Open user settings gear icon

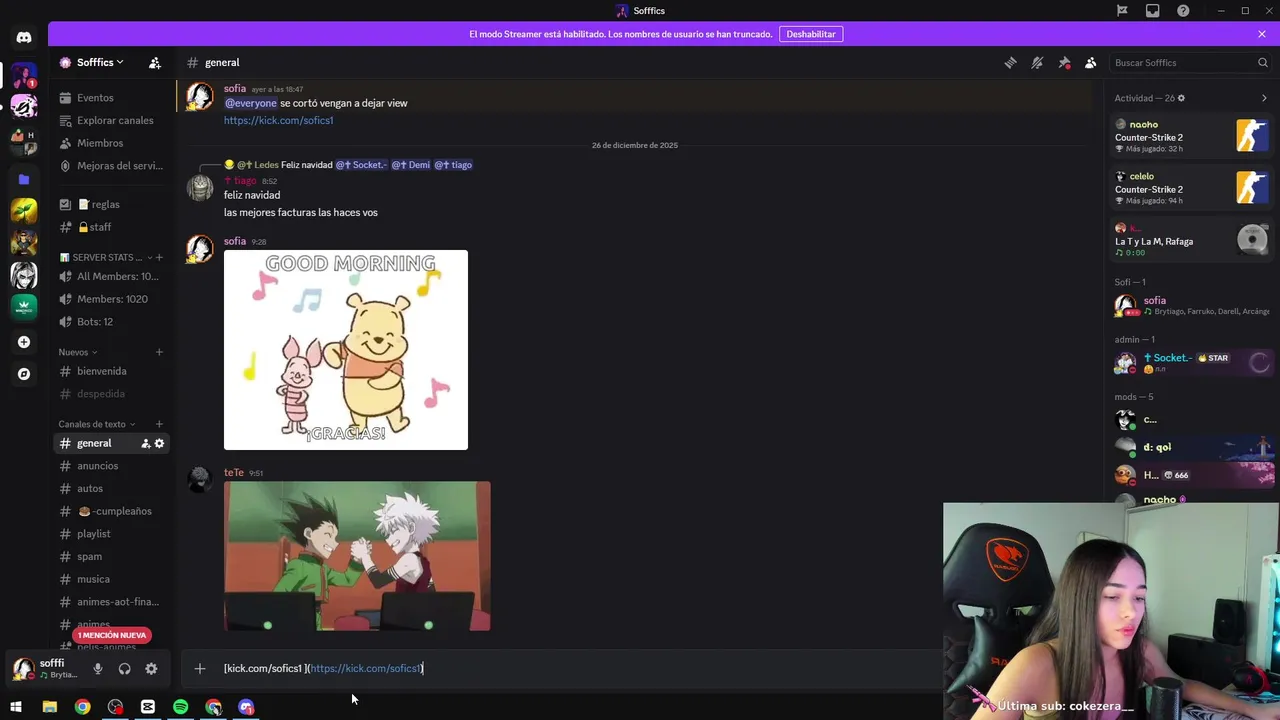[x=151, y=669]
